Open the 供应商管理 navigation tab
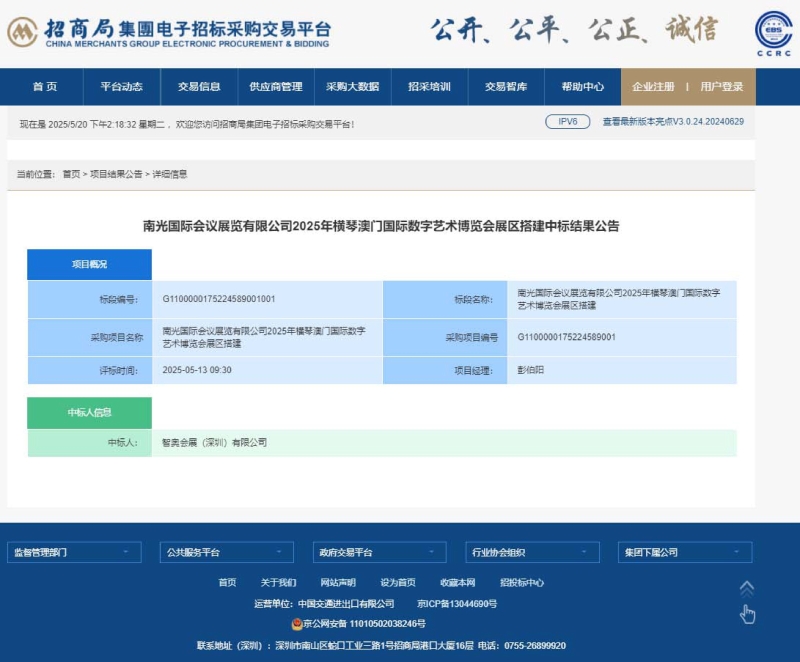 tap(276, 87)
